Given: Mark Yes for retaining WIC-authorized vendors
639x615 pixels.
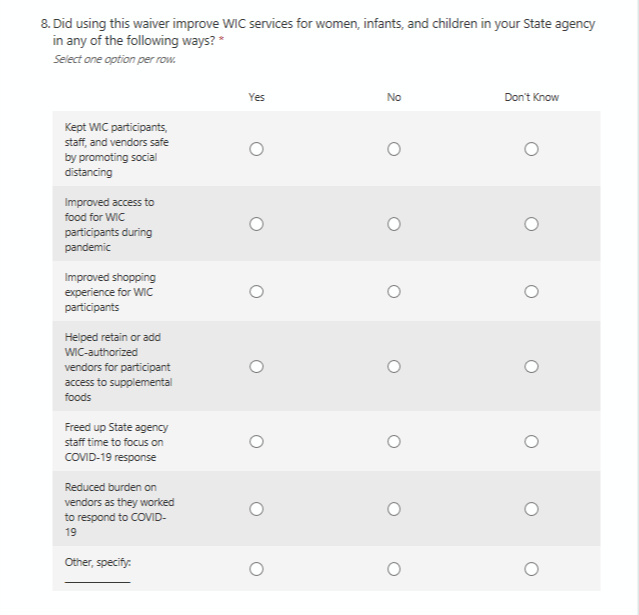Looking at the screenshot, I should (257, 367).
